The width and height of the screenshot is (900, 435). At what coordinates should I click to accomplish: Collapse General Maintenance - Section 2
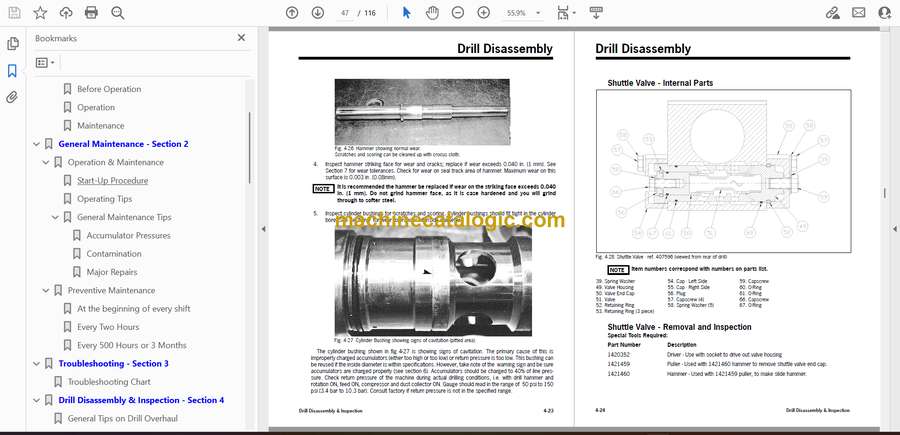(37, 144)
